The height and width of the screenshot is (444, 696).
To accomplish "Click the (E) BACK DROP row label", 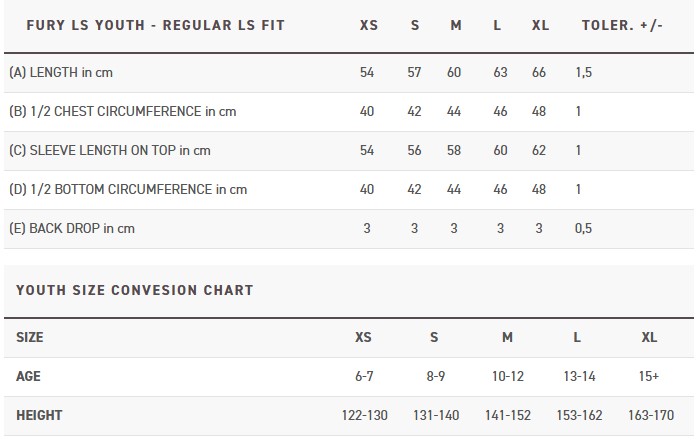I will pyautogui.click(x=72, y=229).
